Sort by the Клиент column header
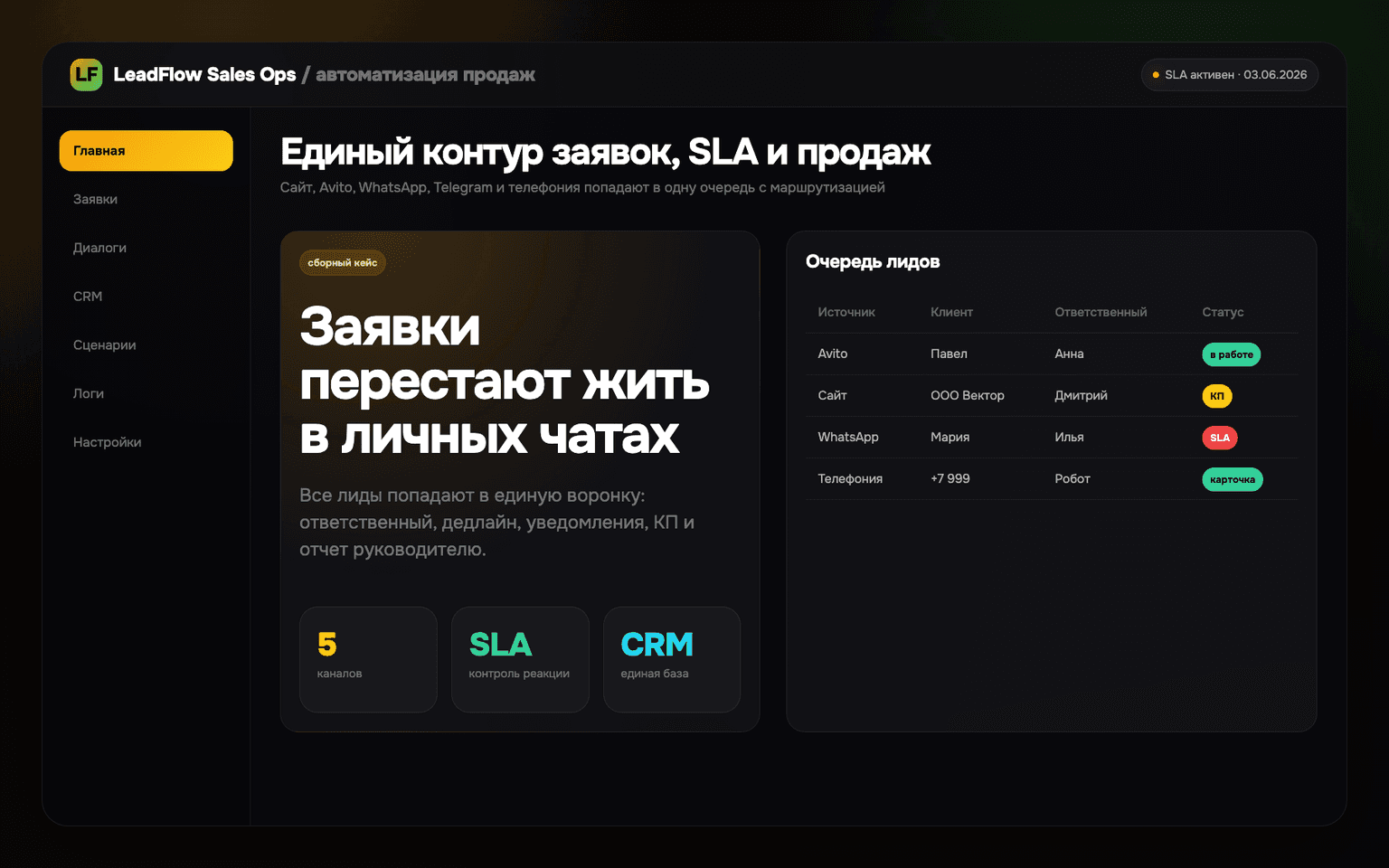The width and height of the screenshot is (1389, 868). (x=951, y=312)
